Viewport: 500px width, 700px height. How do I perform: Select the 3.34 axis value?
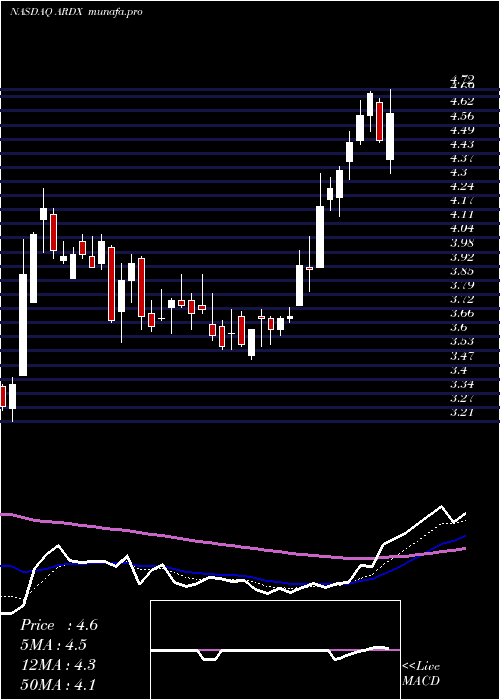click(462, 384)
